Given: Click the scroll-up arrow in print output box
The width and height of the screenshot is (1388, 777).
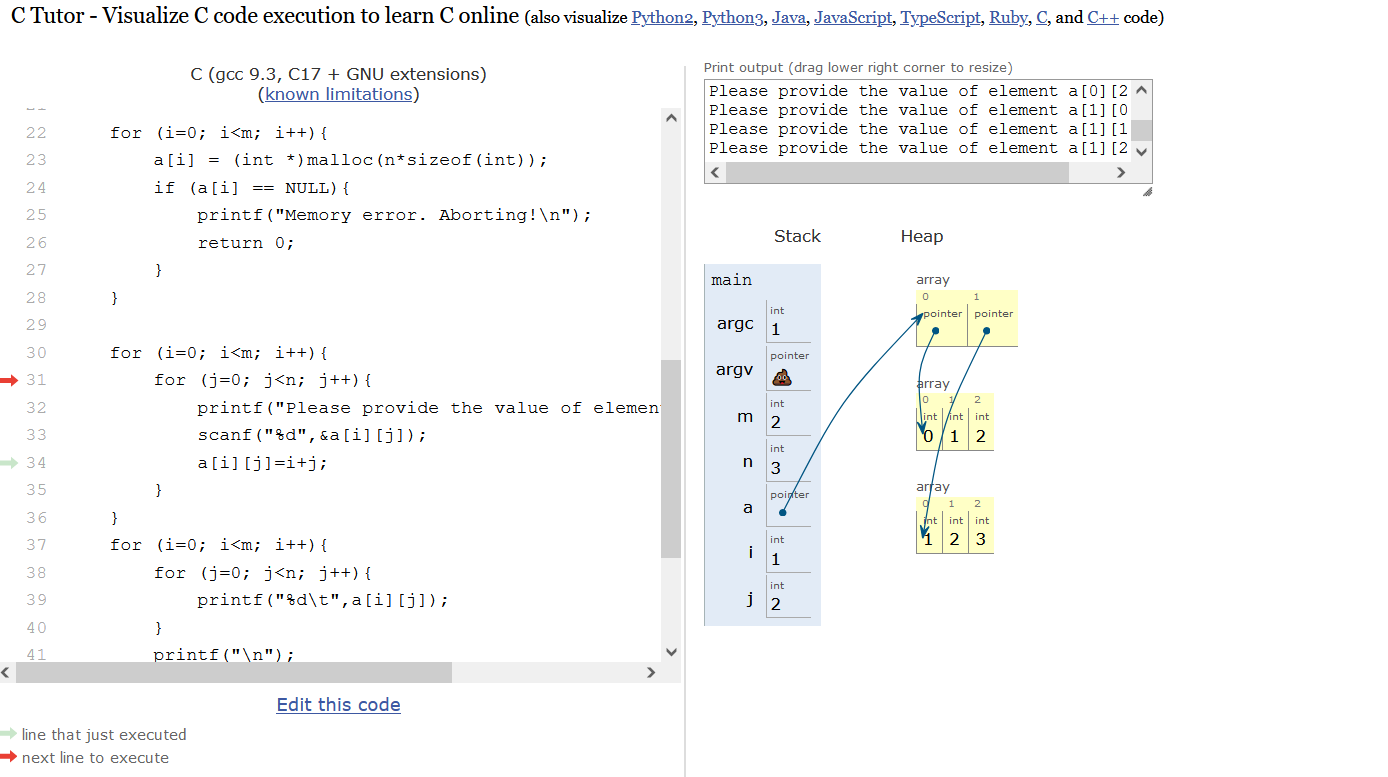Looking at the screenshot, I should (1141, 91).
